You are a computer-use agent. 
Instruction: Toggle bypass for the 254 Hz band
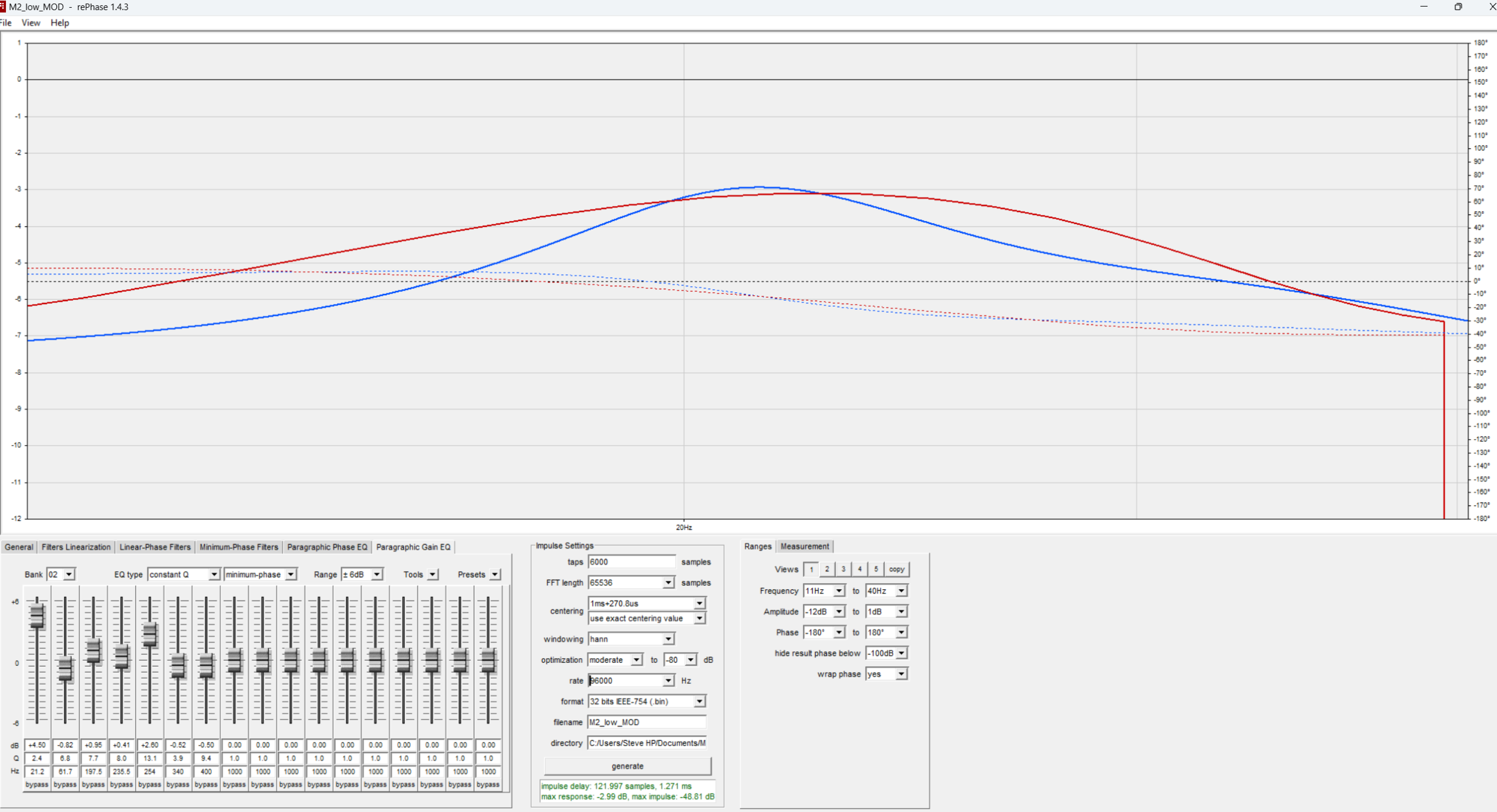pos(150,784)
